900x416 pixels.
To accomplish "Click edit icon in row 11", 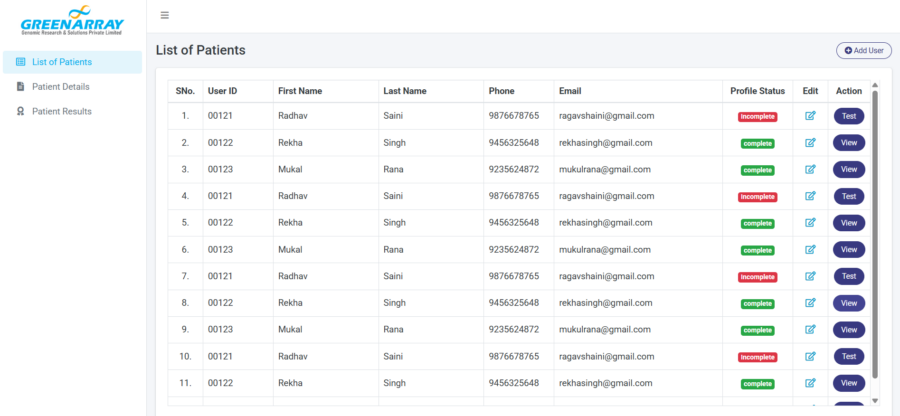I will click(x=810, y=383).
